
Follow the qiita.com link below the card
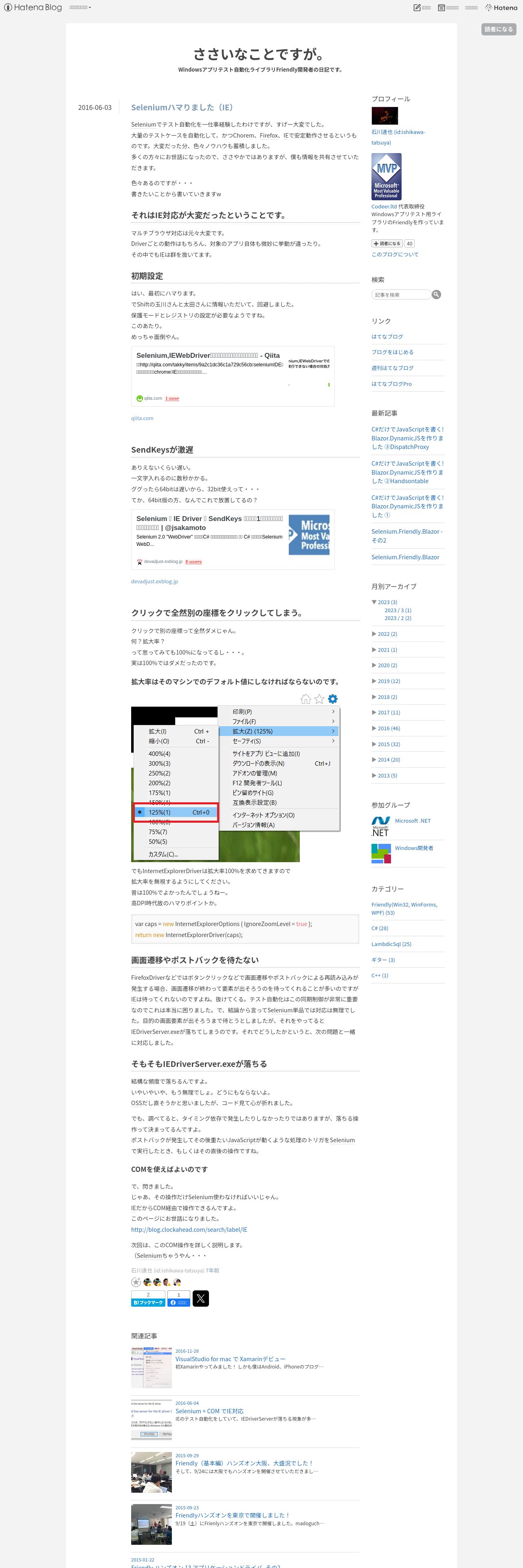pos(142,418)
